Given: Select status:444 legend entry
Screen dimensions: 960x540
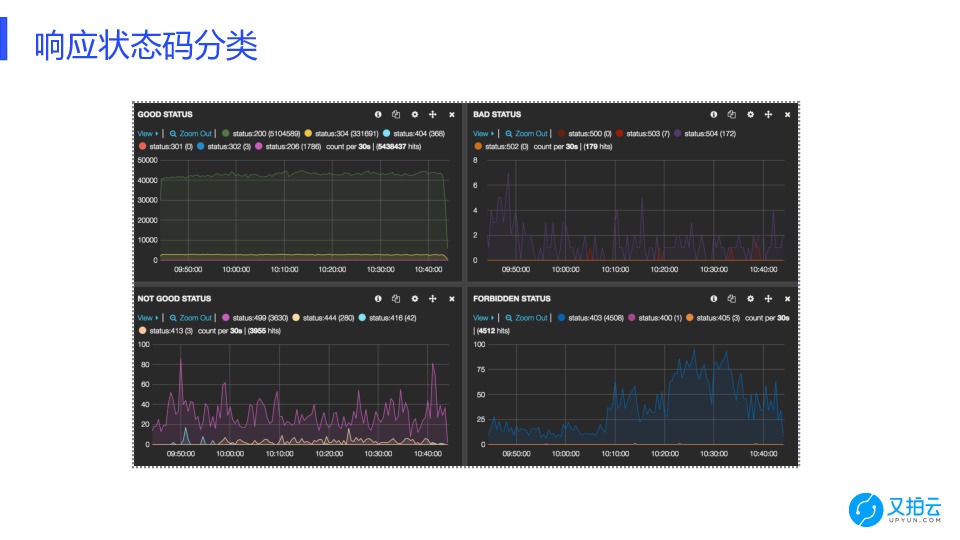Looking at the screenshot, I should coord(323,318).
